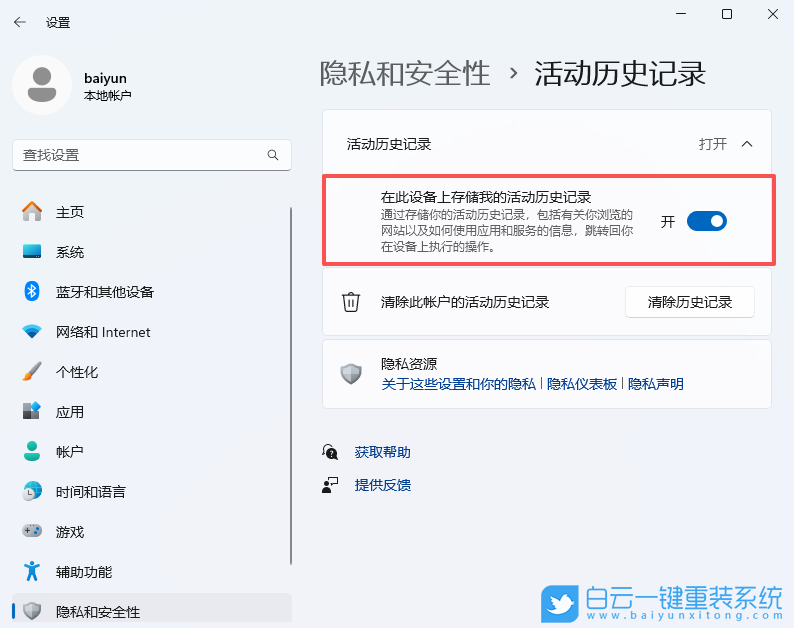Click the 清除此帐户的活动历史记录 label
This screenshot has width=794, height=628.
tap(465, 302)
